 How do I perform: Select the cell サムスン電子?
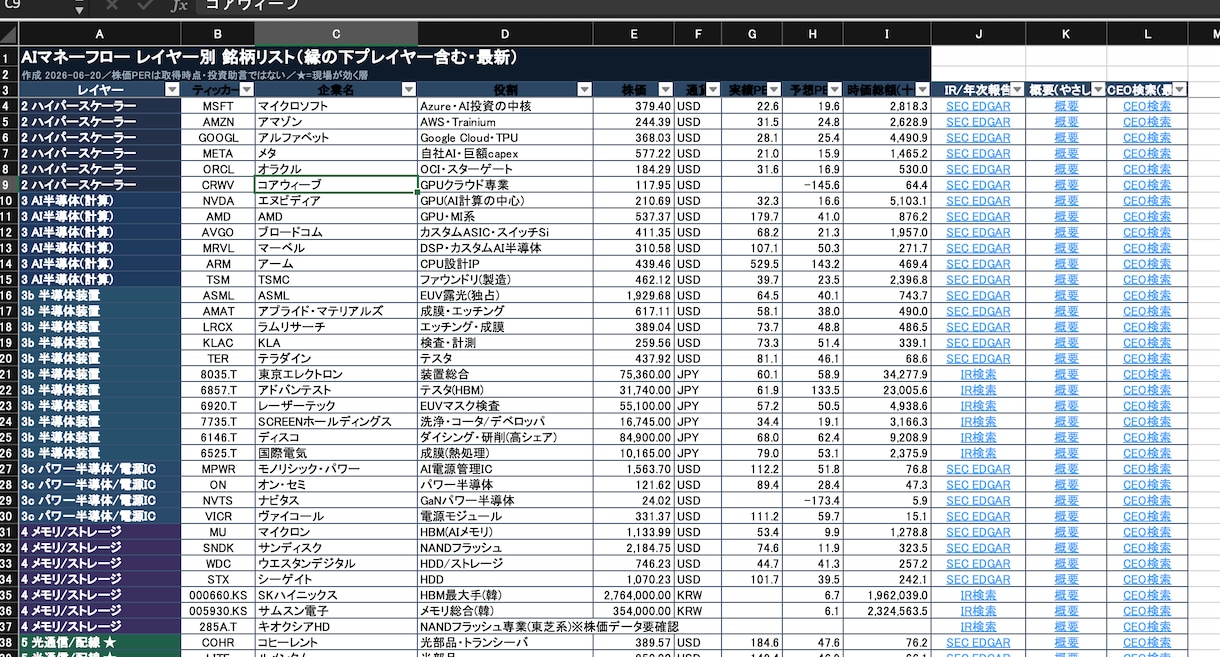point(336,611)
